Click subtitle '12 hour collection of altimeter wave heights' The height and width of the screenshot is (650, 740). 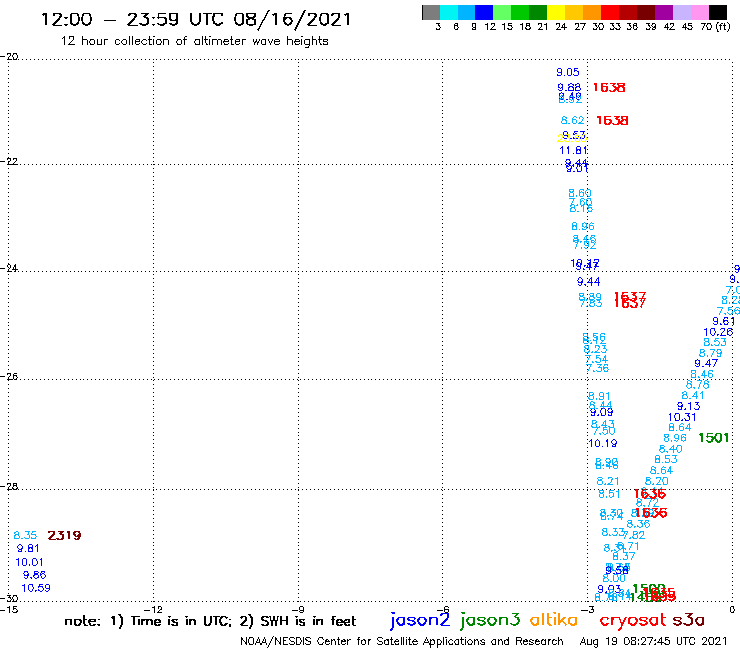pos(194,41)
